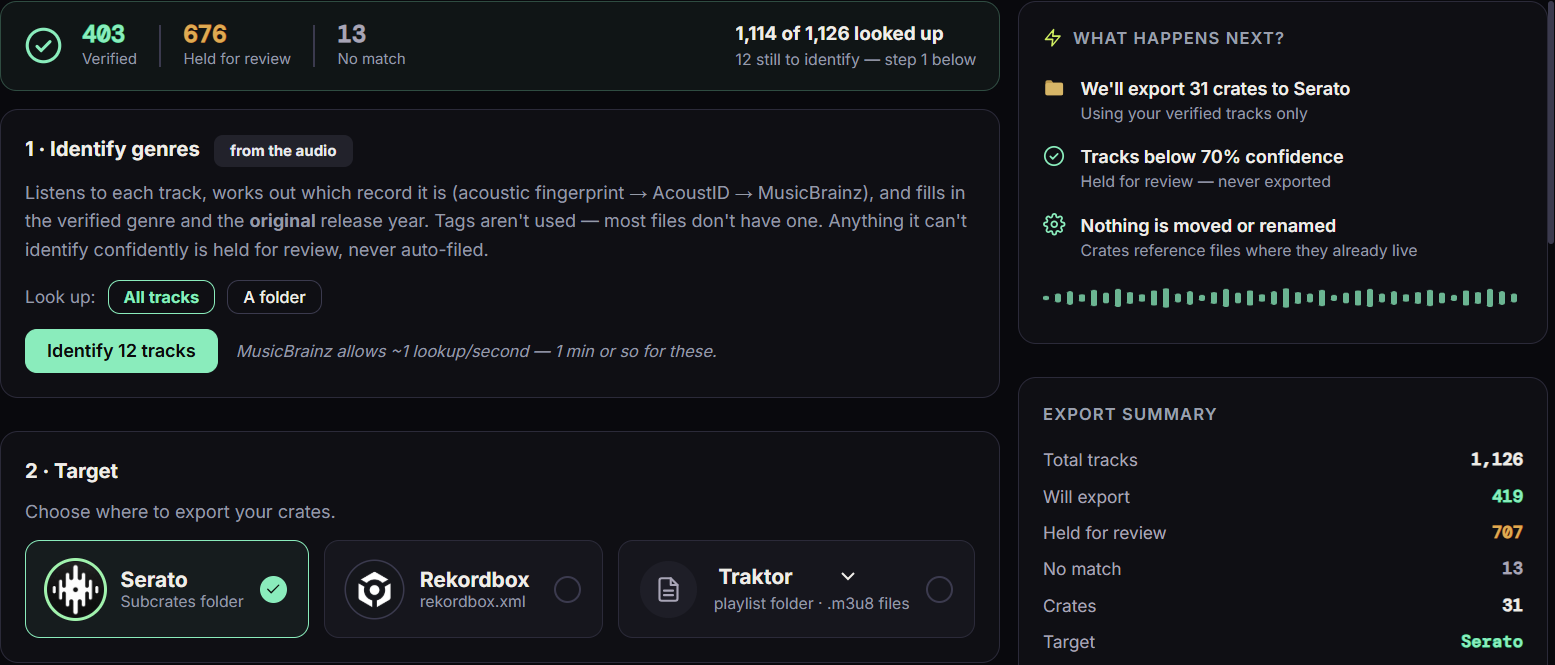This screenshot has width=1555, height=665.
Task: Select the Traktor radio button
Action: click(x=939, y=590)
